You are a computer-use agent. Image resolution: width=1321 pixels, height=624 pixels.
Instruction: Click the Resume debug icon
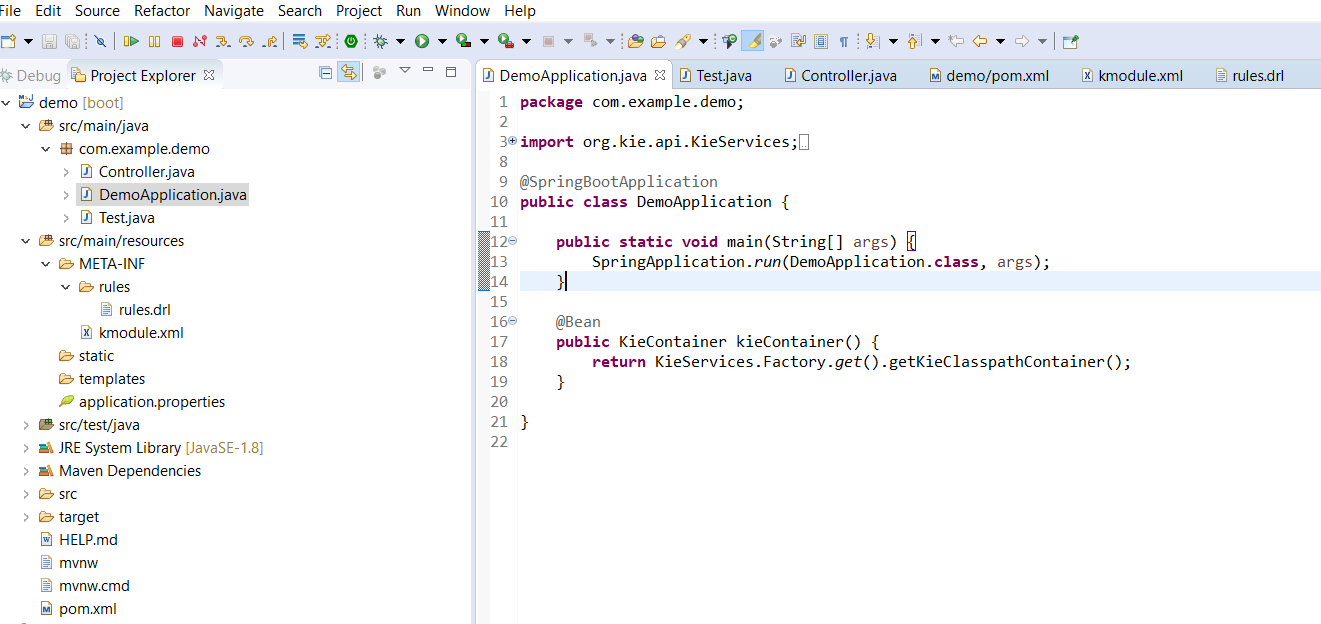pyautogui.click(x=133, y=40)
